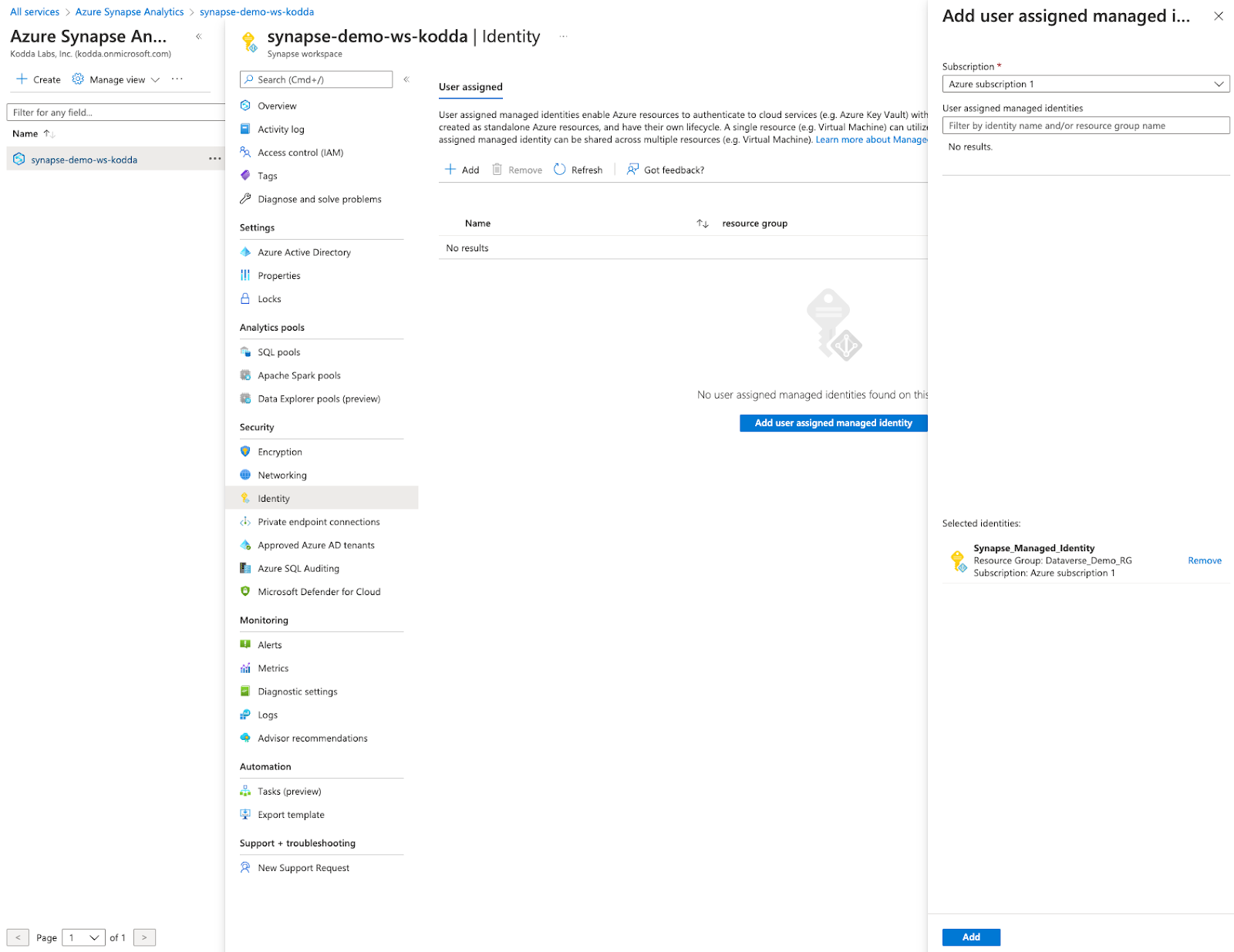This screenshot has height=952, width=1234.
Task: Click the resource group column header
Action: (754, 224)
